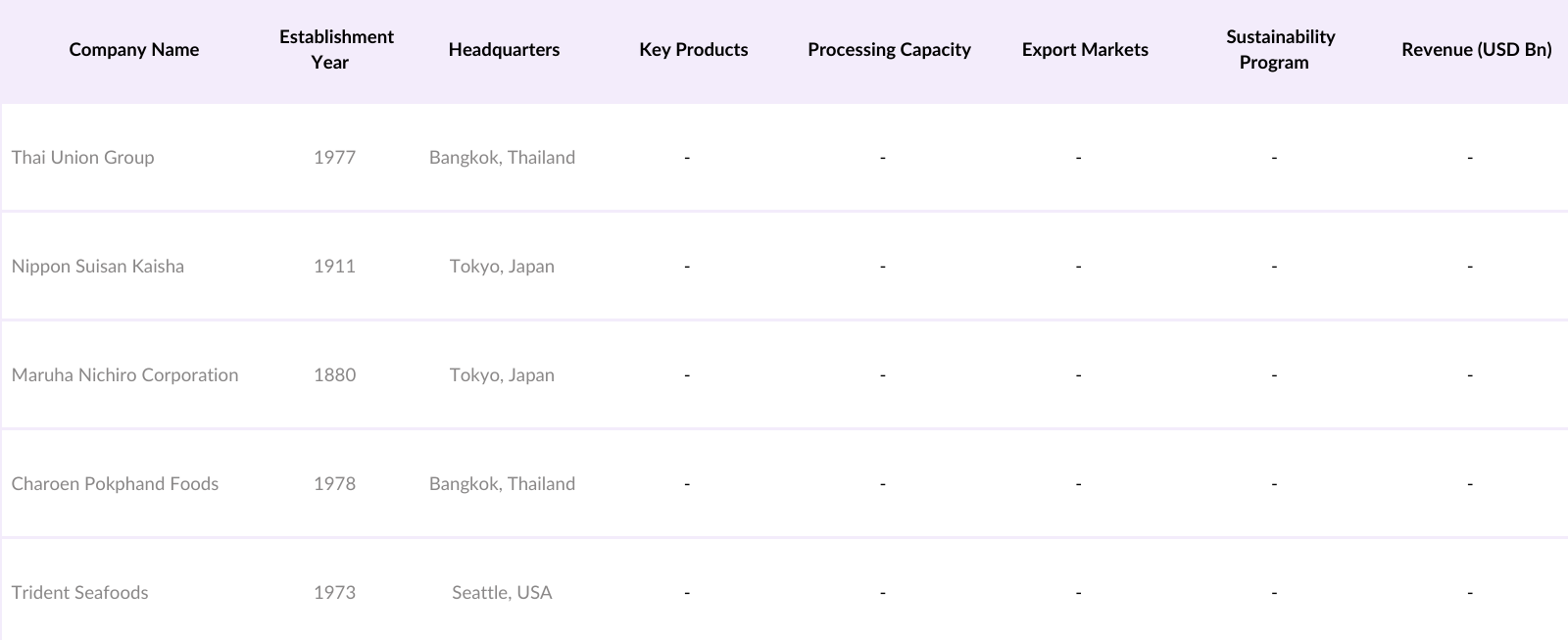Open the Maruha Nichiro Corporation entry

tap(125, 375)
